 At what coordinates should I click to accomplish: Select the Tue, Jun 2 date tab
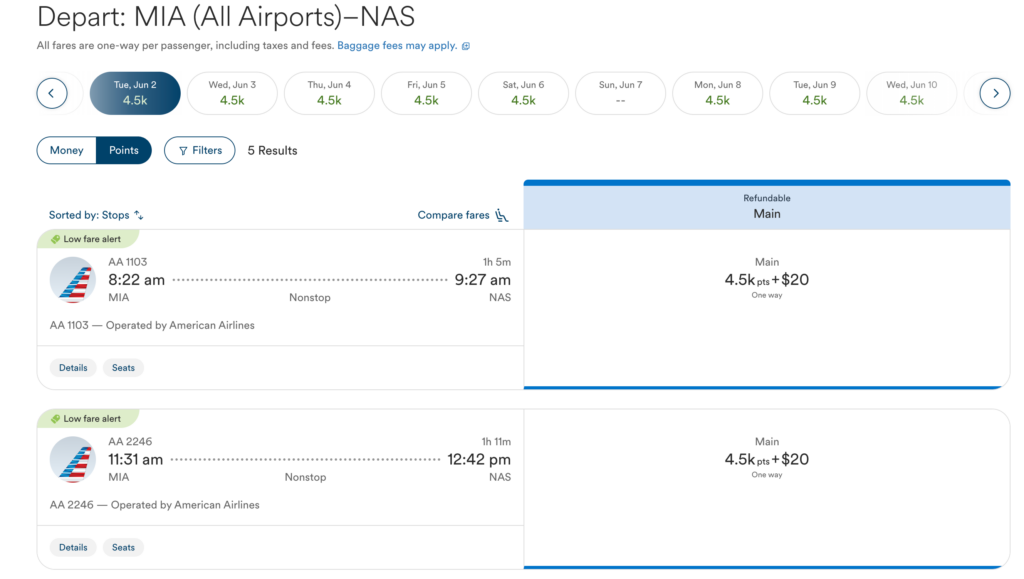coord(135,93)
